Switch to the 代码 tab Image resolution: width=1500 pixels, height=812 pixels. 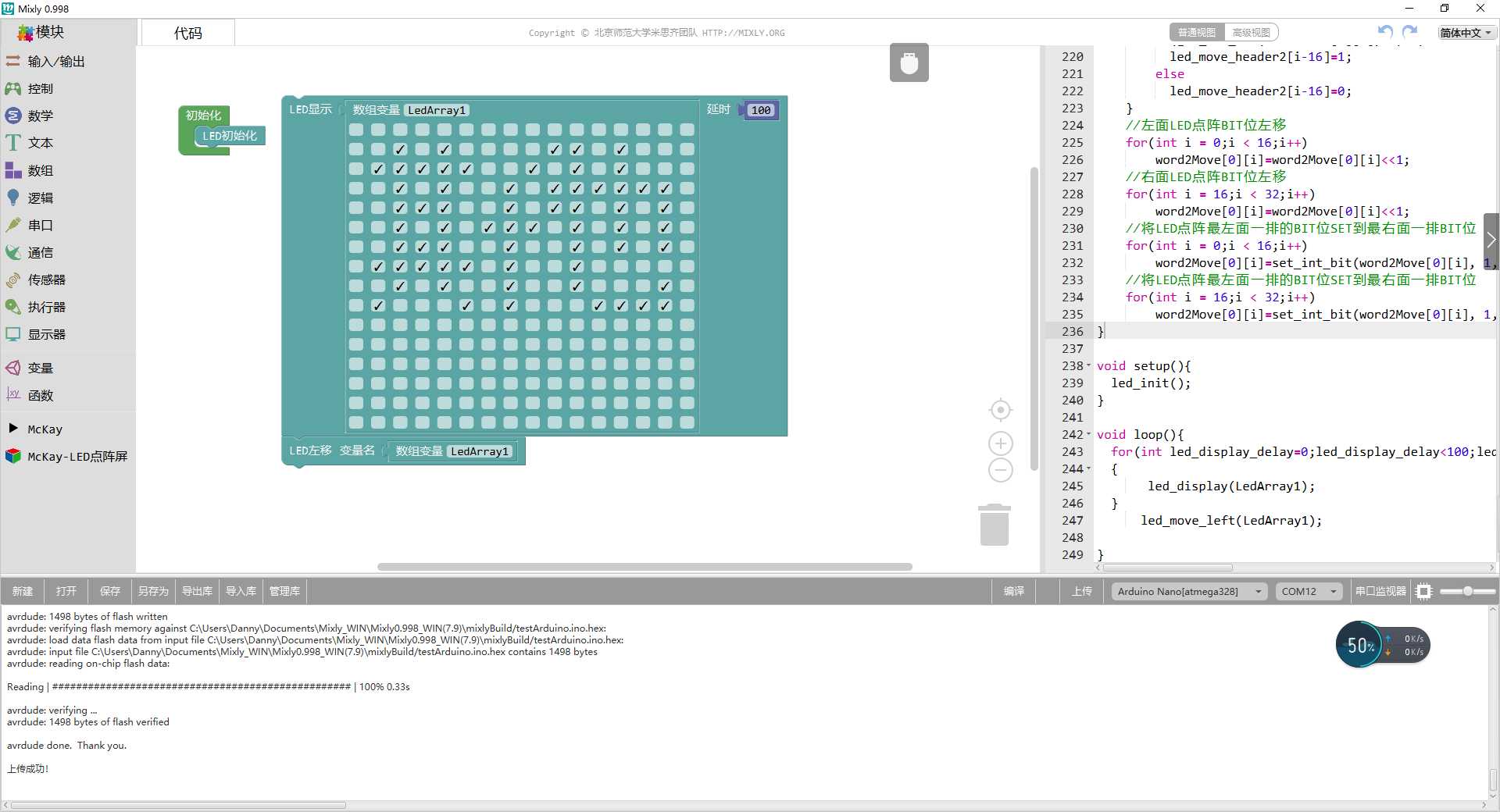point(187,33)
